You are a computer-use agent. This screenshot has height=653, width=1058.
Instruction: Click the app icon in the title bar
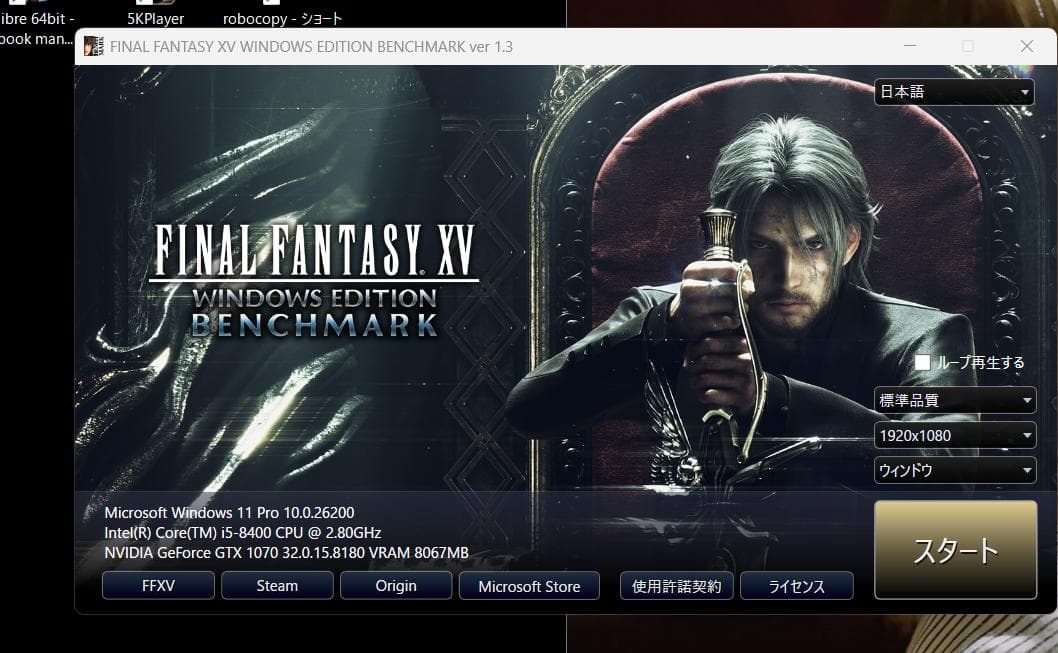(93, 46)
